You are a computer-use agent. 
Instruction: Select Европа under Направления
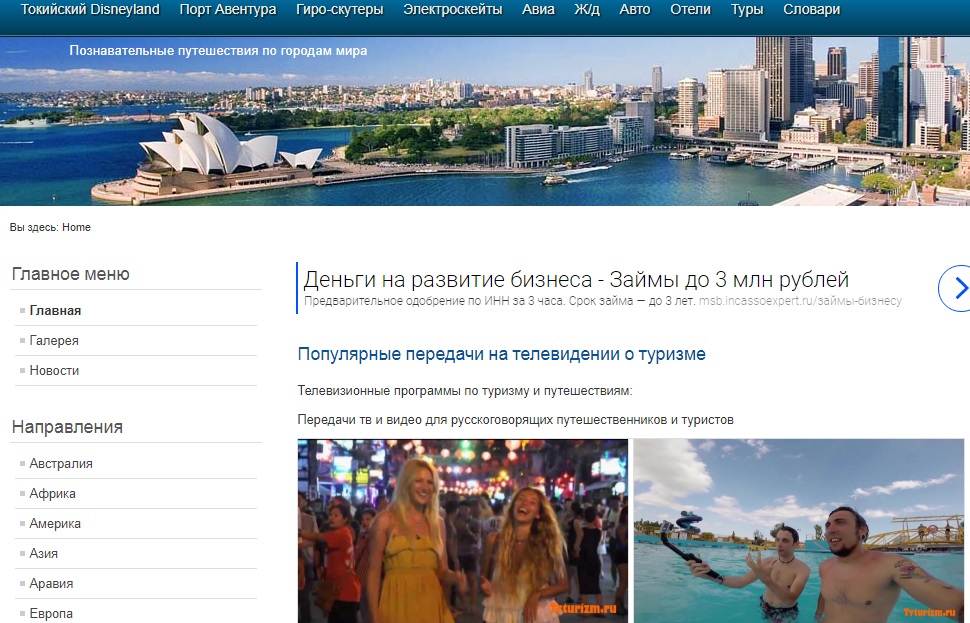pyautogui.click(x=51, y=613)
